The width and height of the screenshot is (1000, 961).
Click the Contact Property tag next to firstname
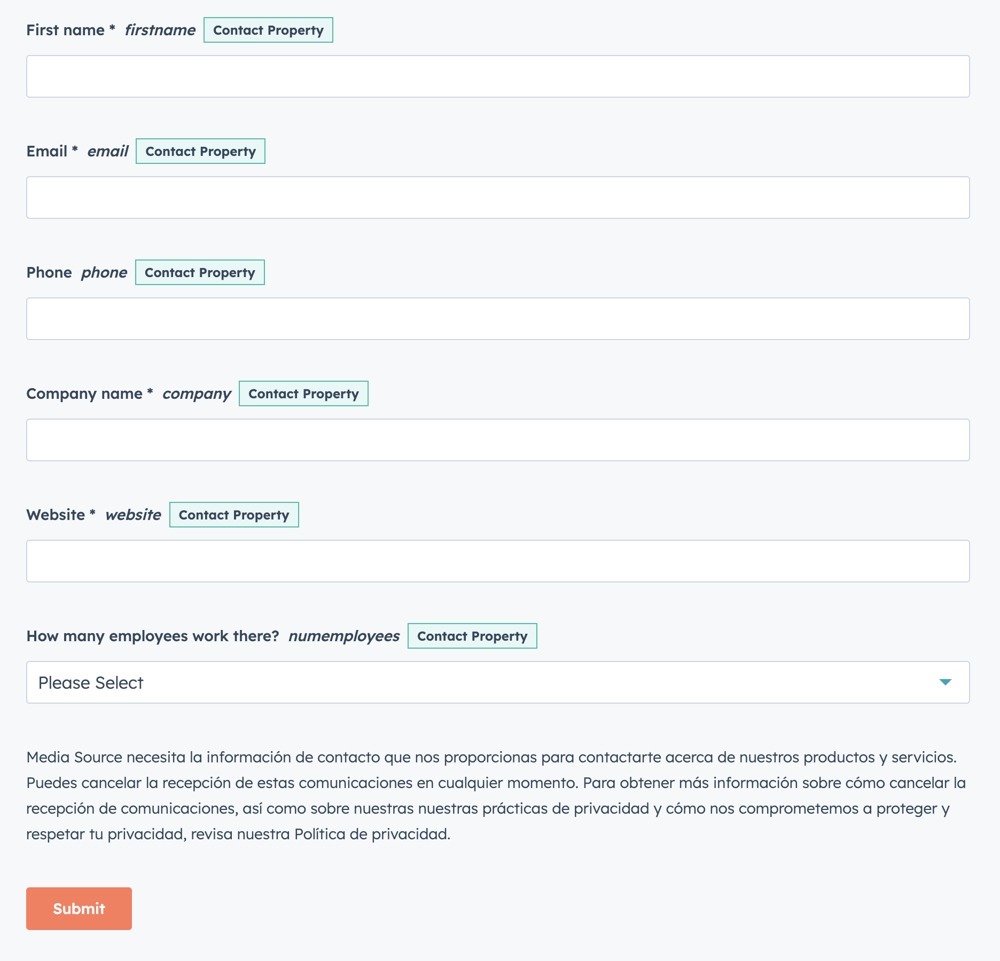[268, 30]
